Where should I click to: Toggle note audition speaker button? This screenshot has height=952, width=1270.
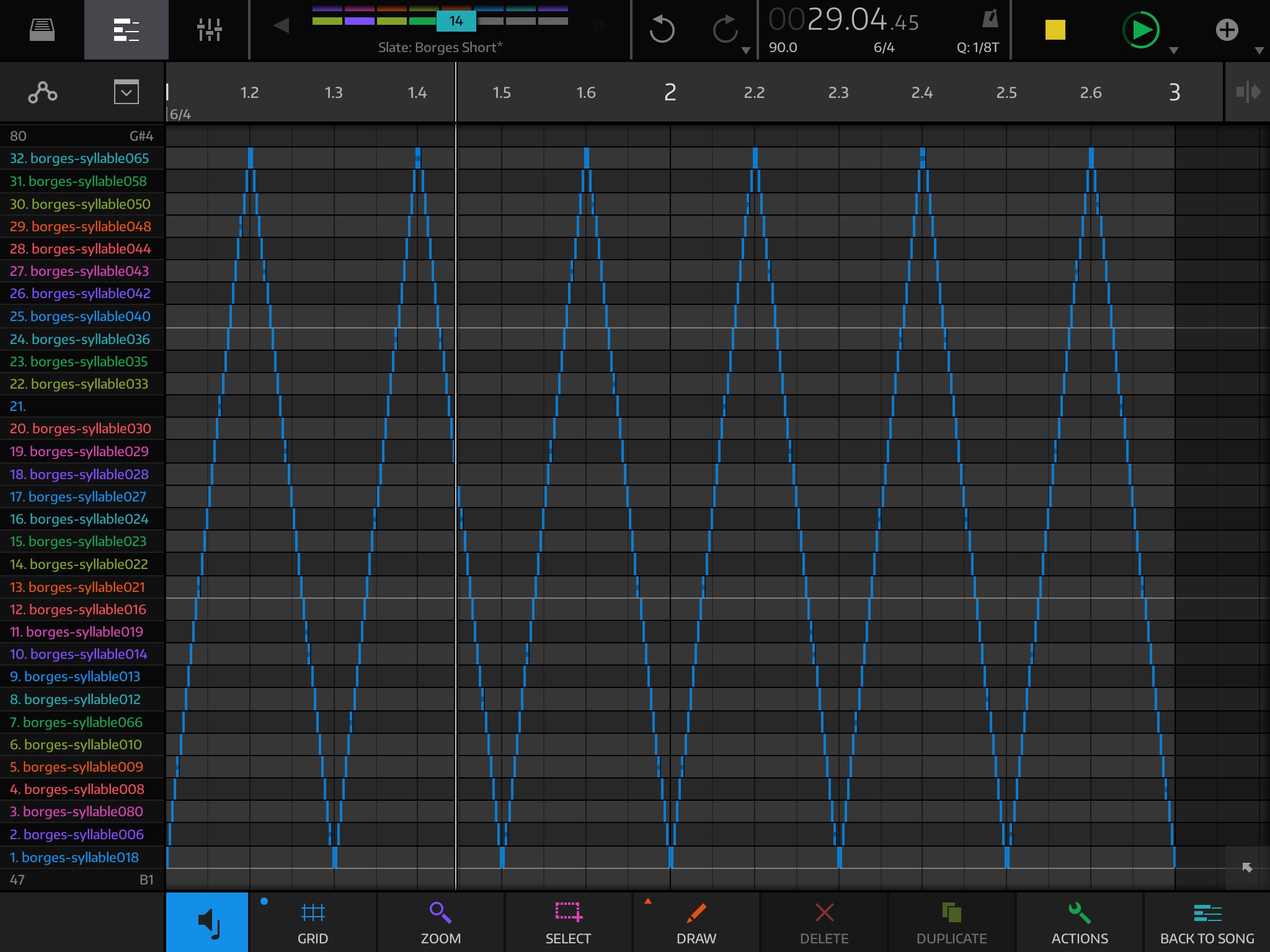pos(207,922)
